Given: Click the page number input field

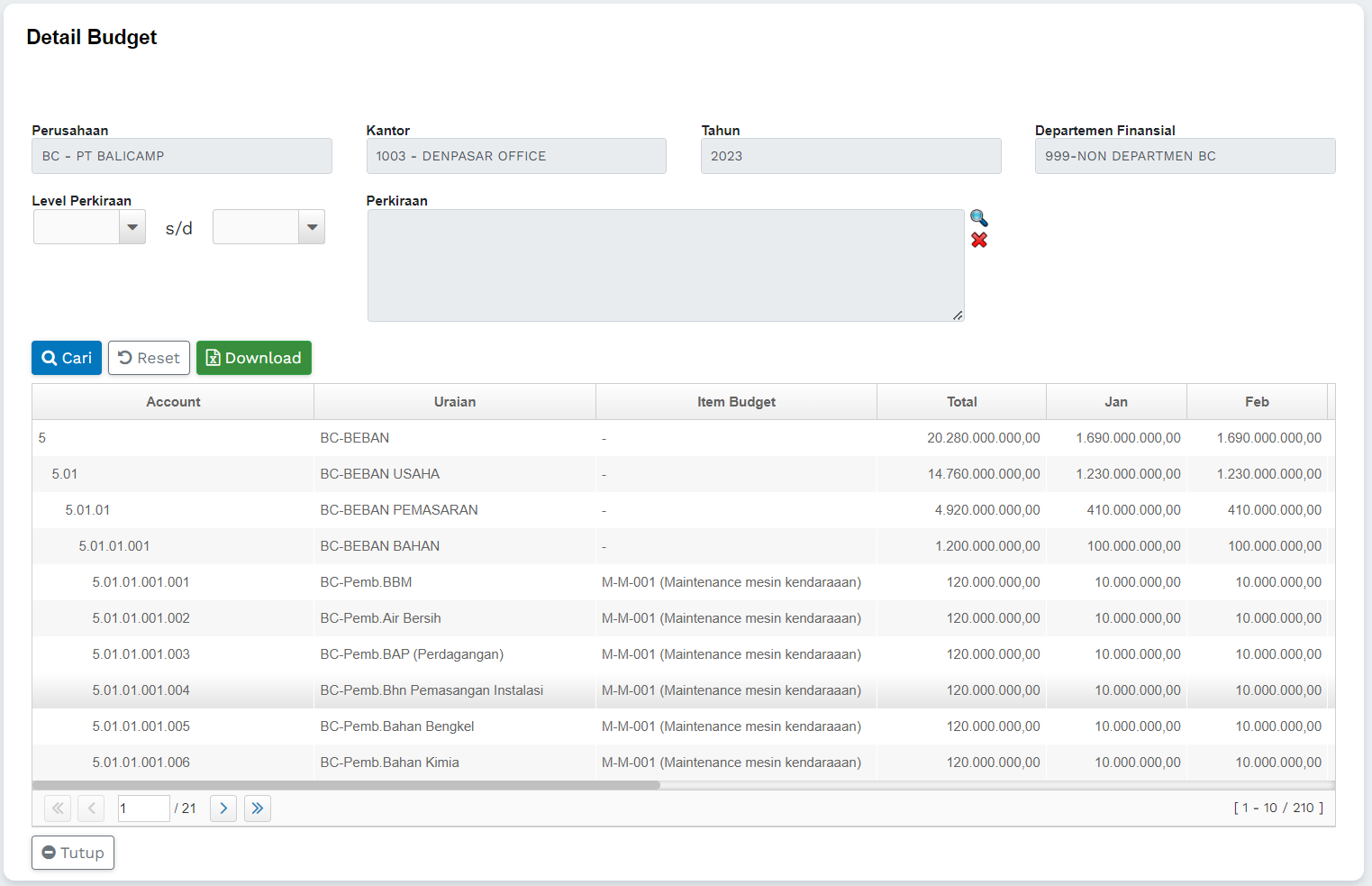Looking at the screenshot, I should point(143,808).
